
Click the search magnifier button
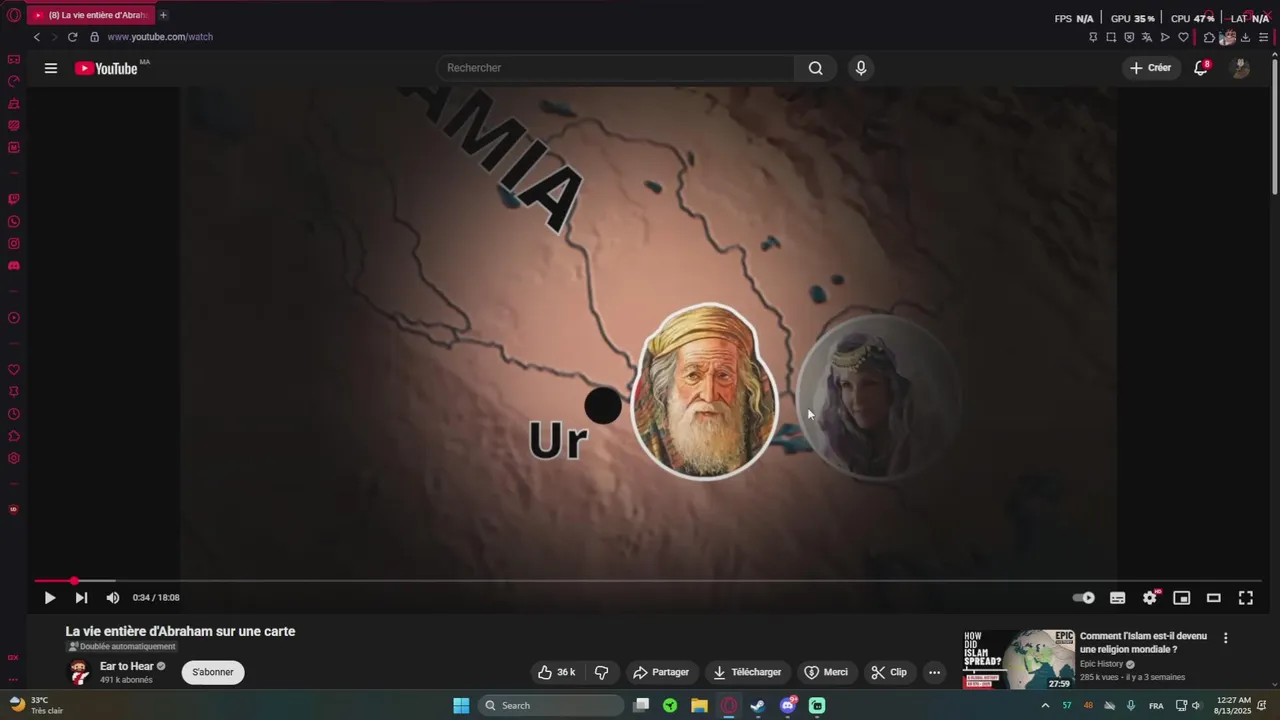pos(816,68)
